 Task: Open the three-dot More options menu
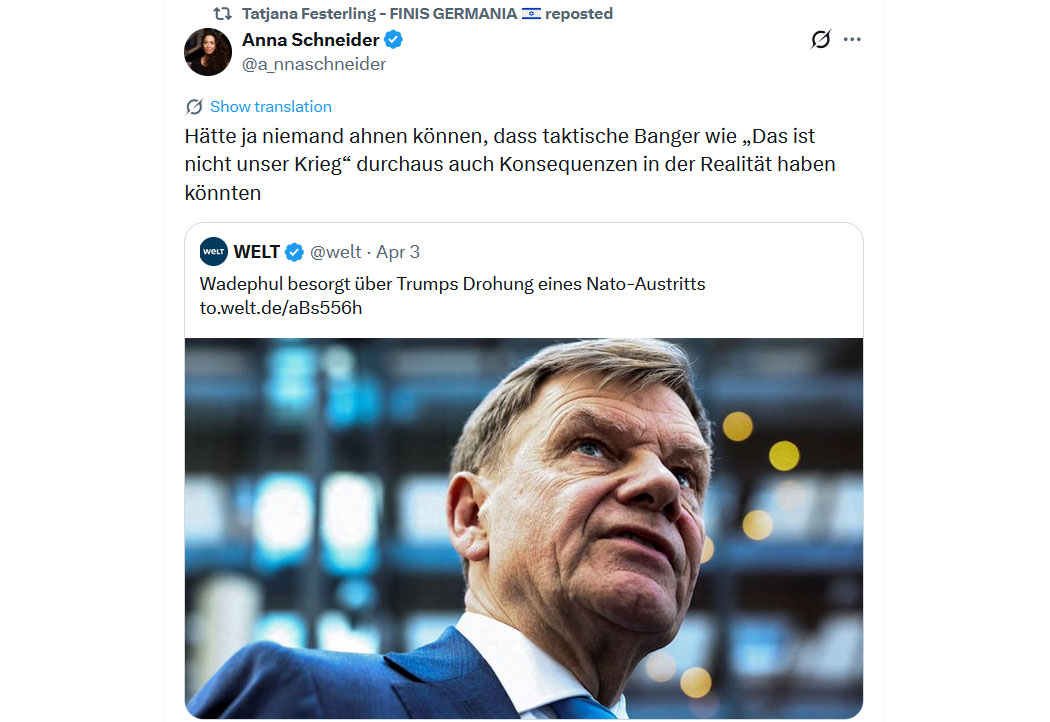coord(852,40)
